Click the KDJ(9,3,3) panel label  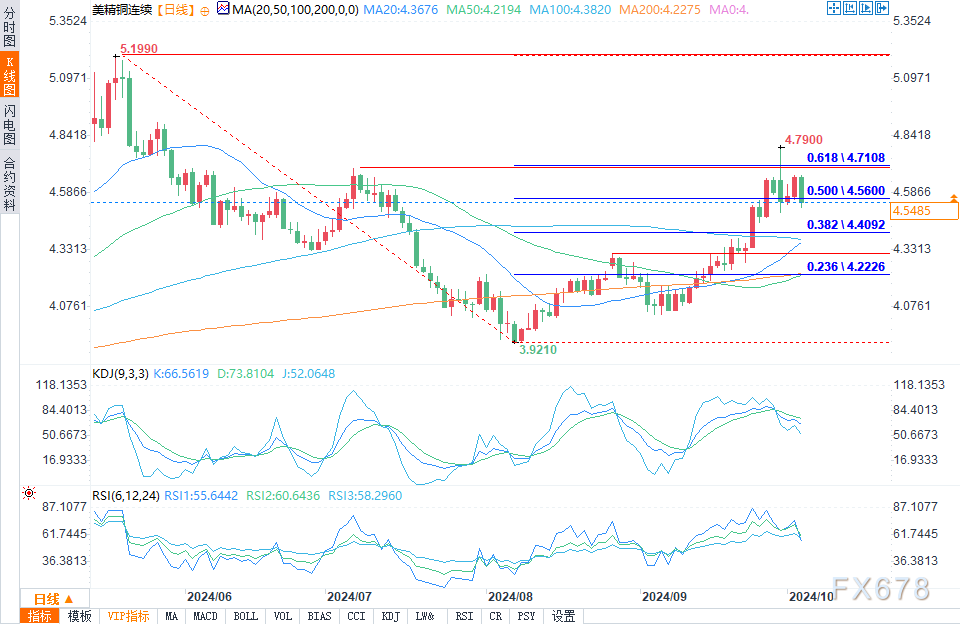pos(121,374)
